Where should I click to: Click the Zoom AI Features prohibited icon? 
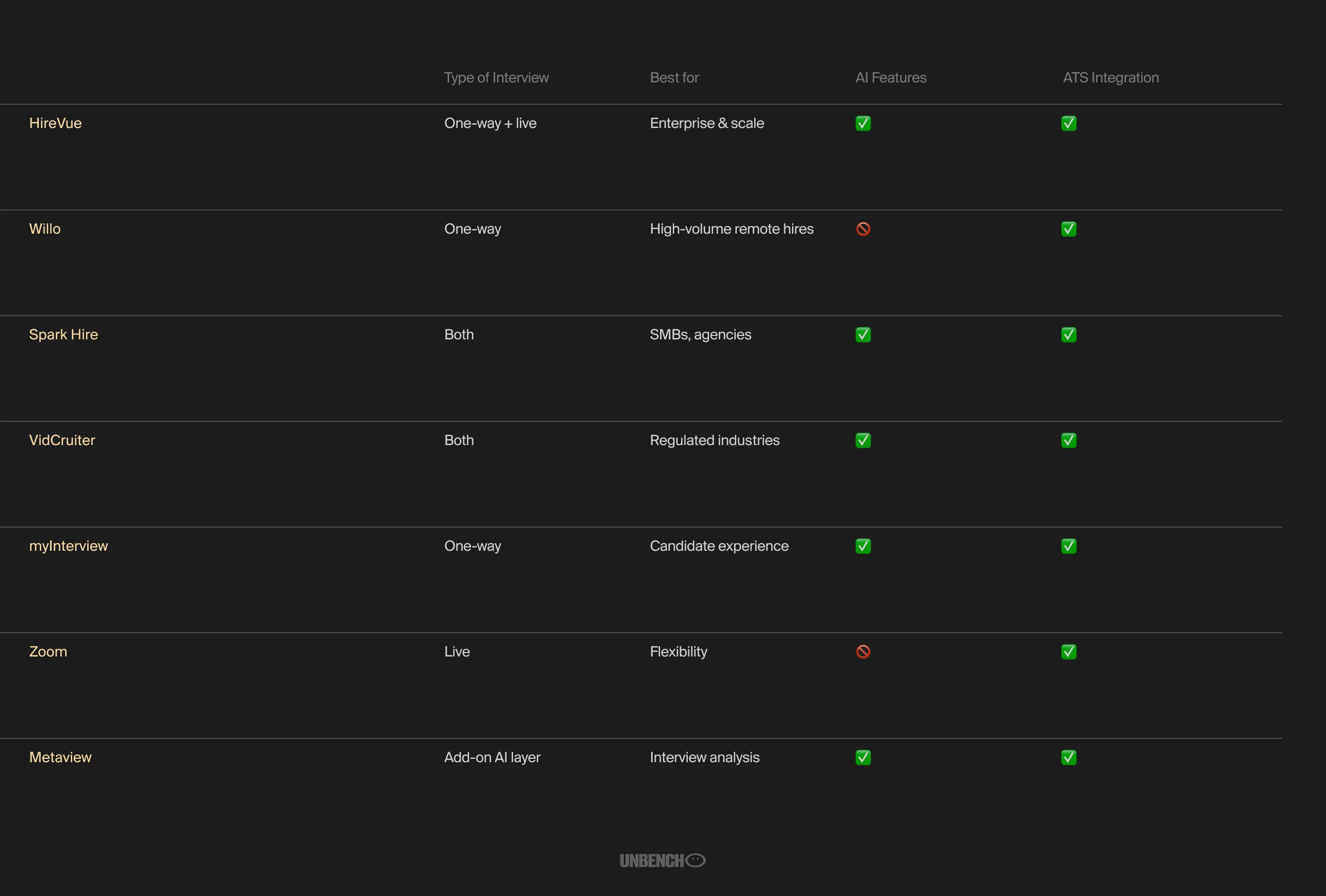coord(863,651)
